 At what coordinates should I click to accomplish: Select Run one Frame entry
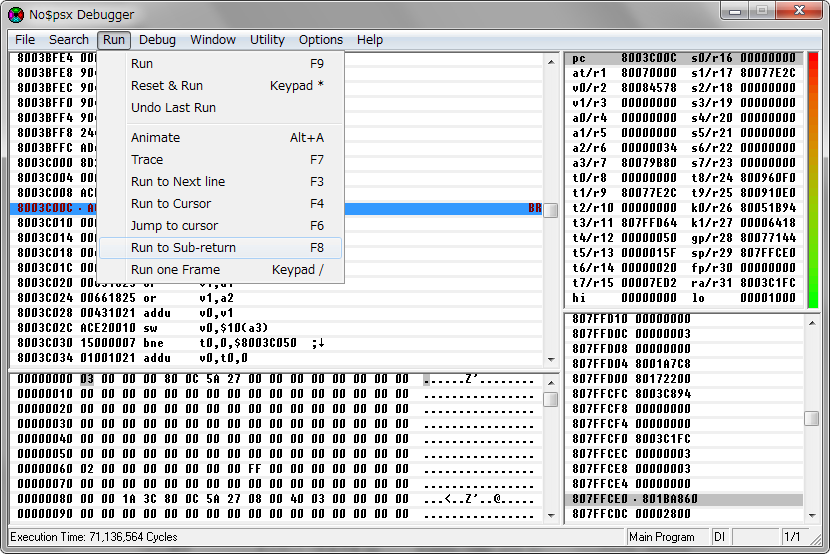tap(221, 269)
